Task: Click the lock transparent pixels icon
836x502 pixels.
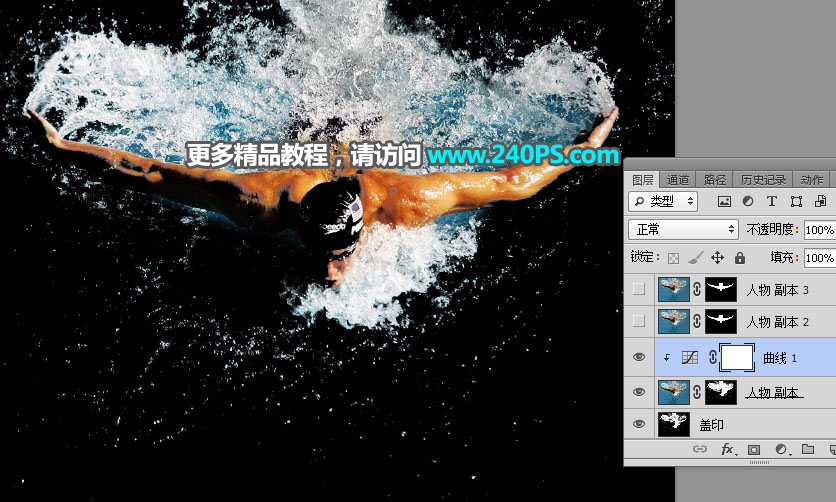Action: click(x=674, y=258)
